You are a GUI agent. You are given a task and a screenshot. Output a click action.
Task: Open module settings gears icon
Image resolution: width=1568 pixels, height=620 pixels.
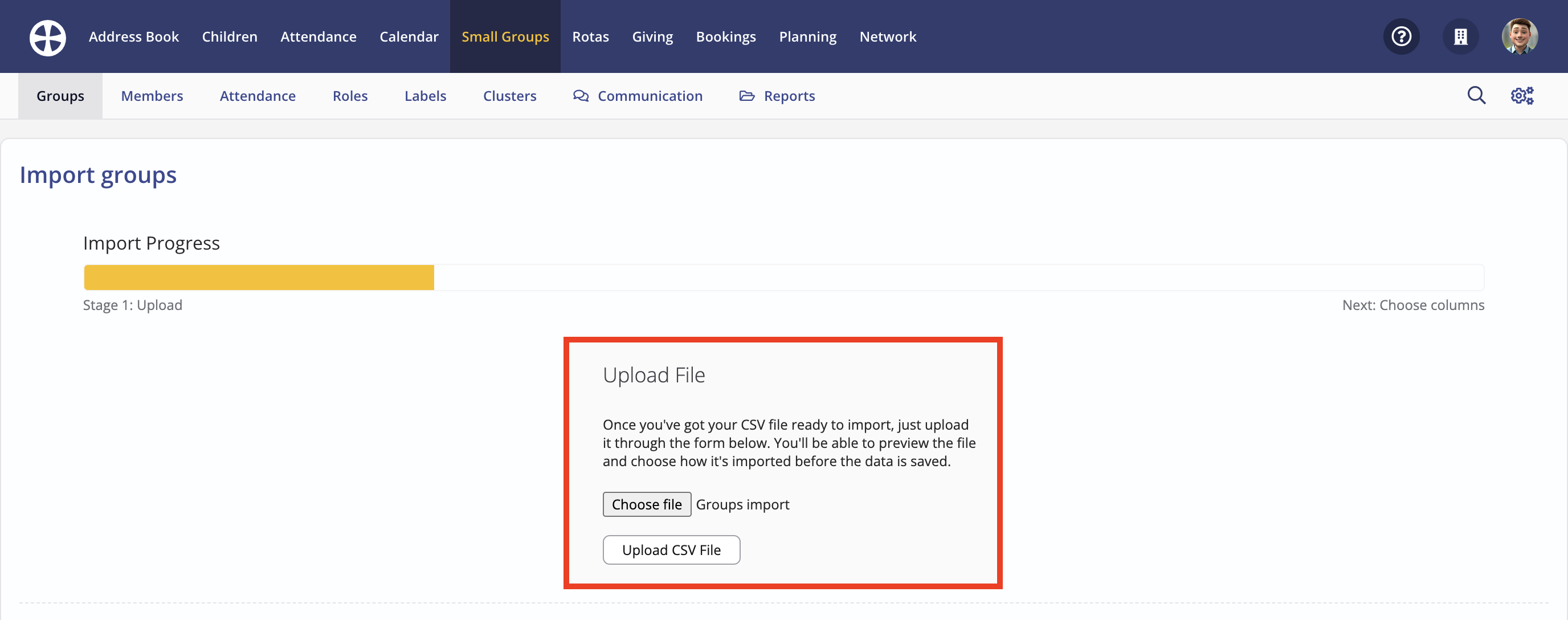click(1522, 95)
